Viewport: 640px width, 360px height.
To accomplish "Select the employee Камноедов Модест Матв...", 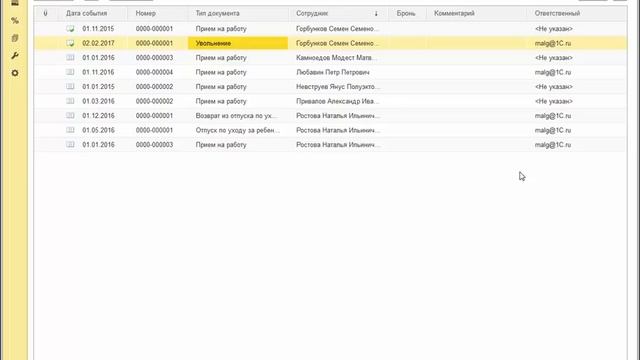I will pyautogui.click(x=336, y=58).
